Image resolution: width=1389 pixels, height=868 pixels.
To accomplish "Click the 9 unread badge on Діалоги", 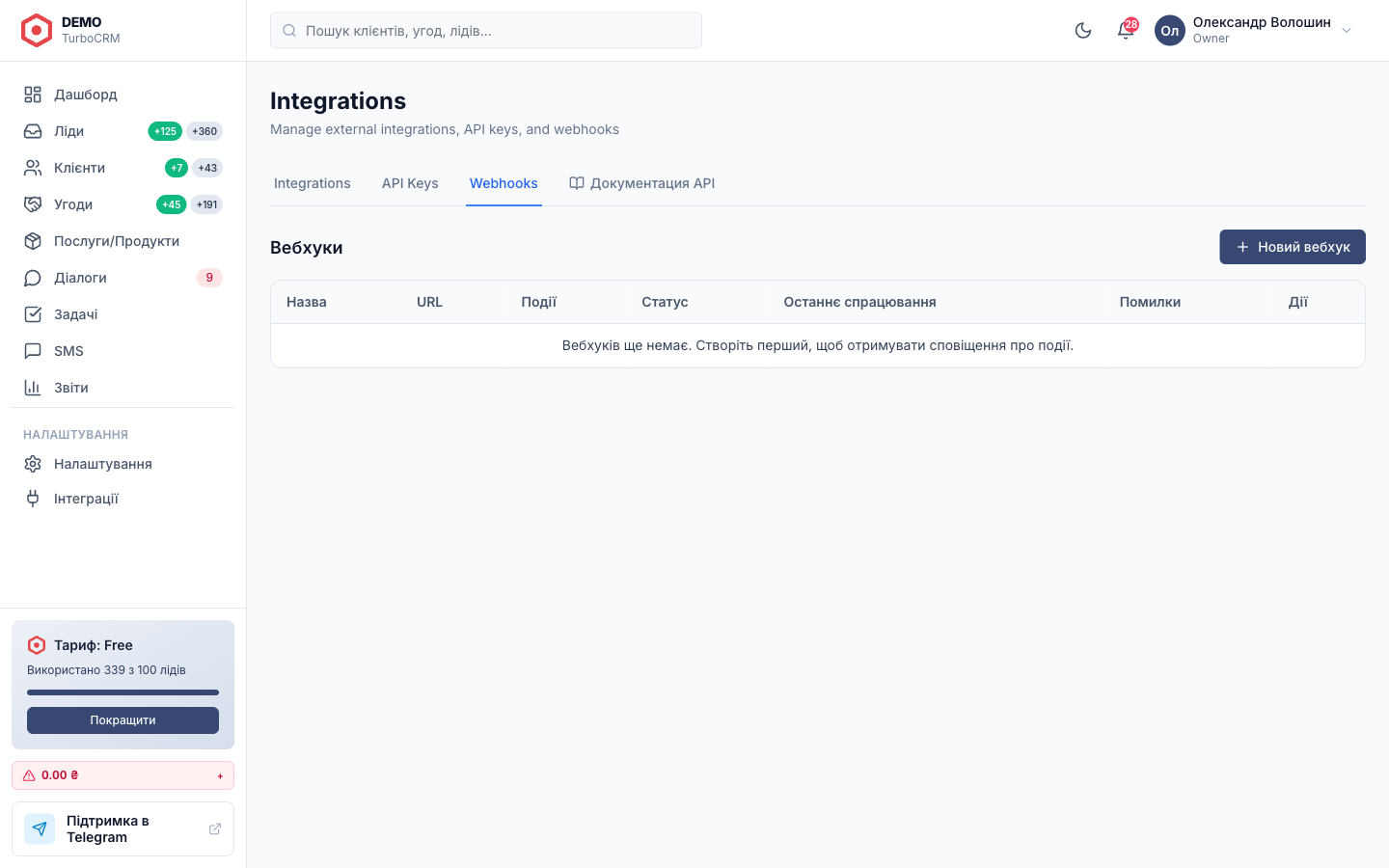I will coord(209,278).
